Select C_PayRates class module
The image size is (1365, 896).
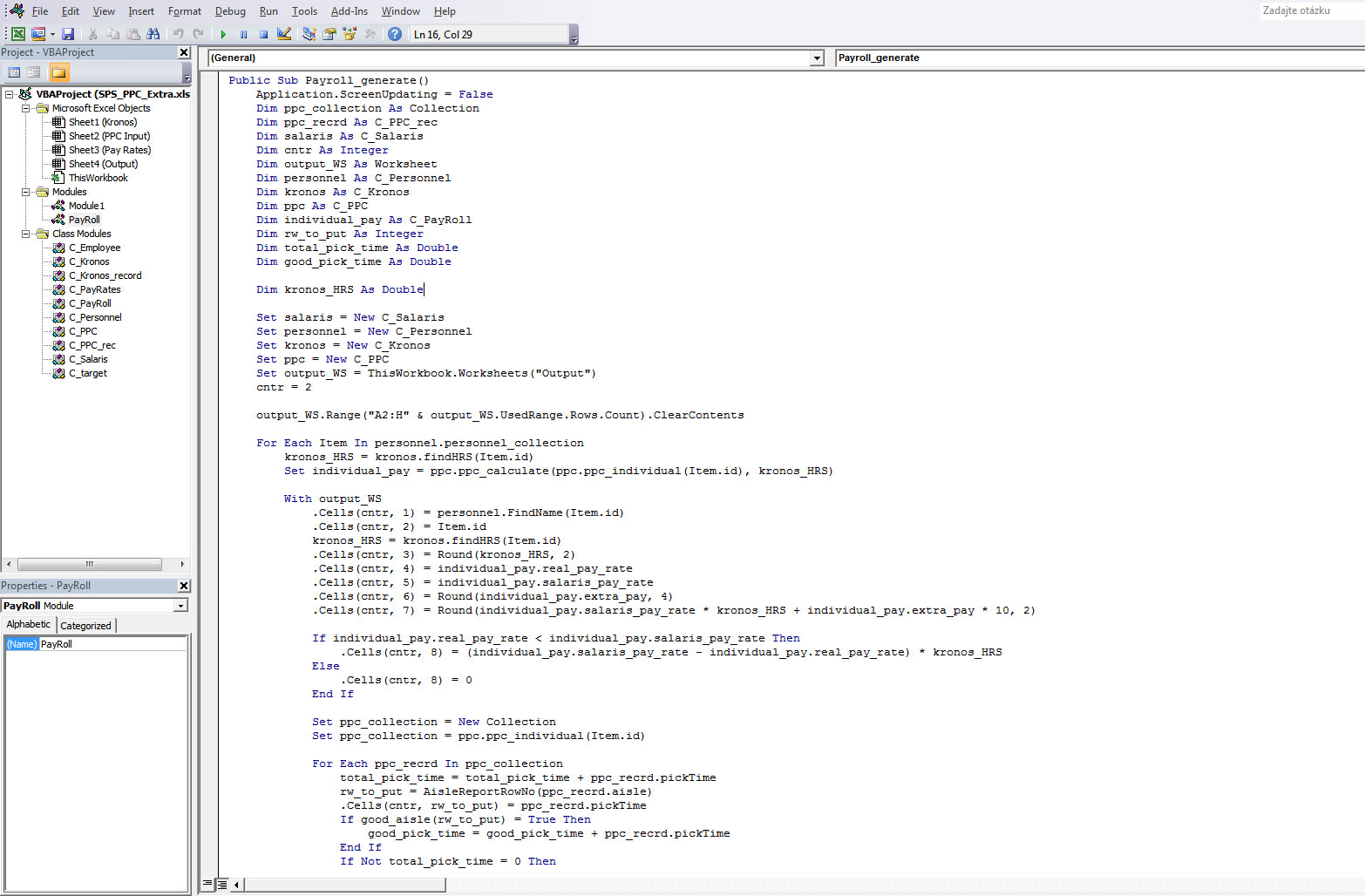tap(95, 289)
